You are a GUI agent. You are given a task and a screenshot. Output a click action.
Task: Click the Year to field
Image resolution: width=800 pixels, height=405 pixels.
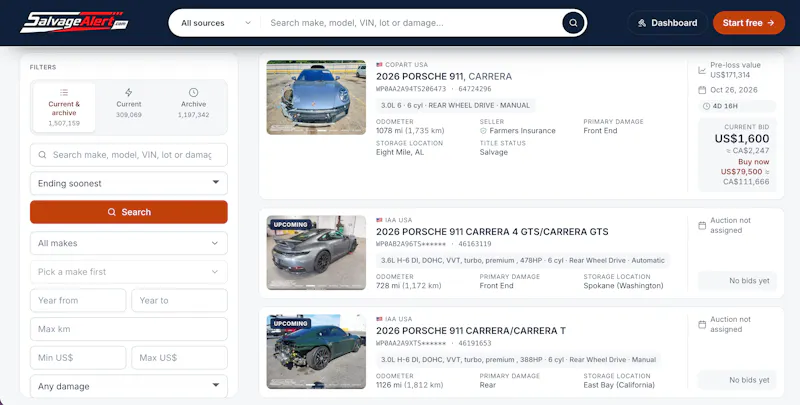click(180, 300)
